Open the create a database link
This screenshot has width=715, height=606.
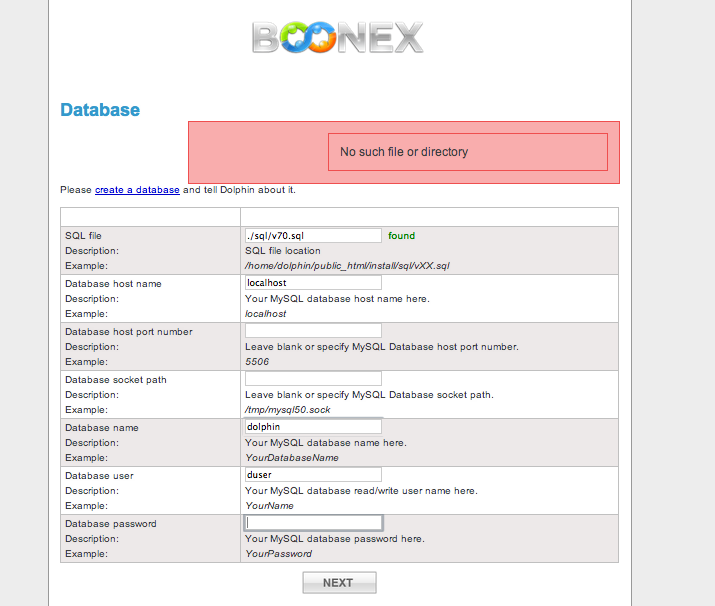(137, 190)
